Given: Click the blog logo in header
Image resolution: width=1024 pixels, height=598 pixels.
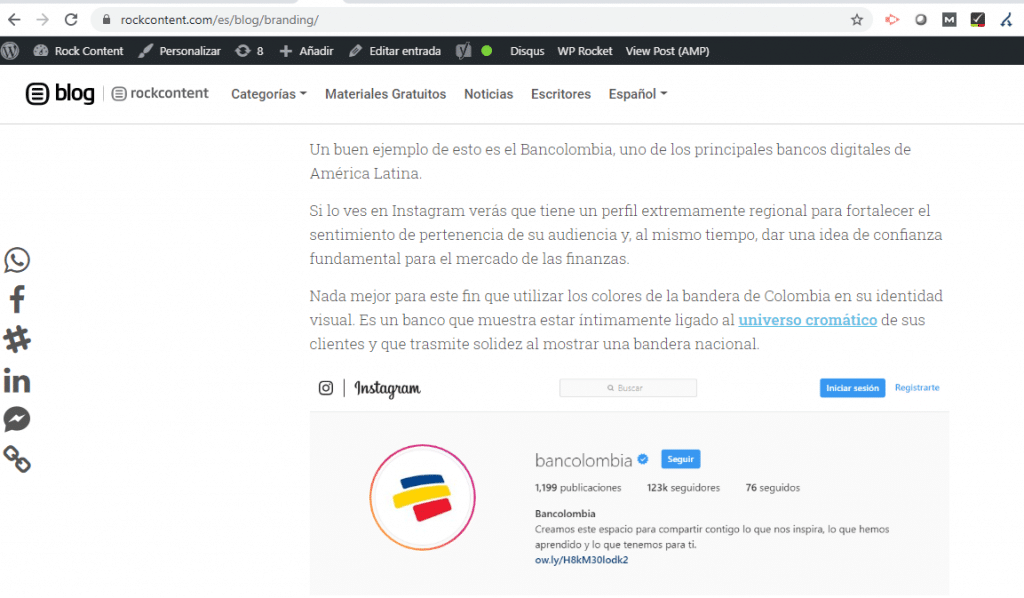Looking at the screenshot, I should click(x=60, y=93).
